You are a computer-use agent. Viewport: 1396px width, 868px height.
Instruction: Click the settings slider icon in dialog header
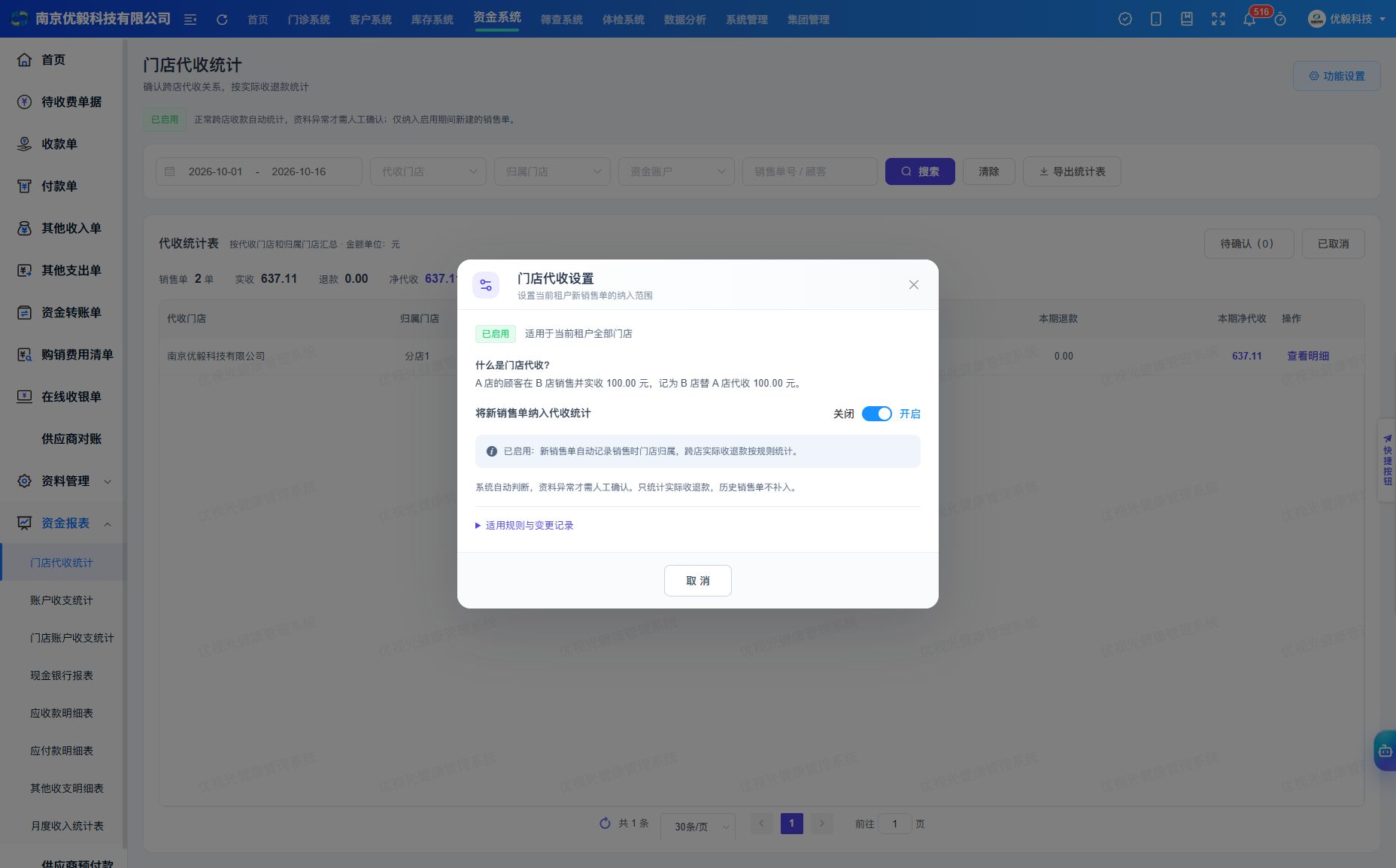tap(486, 285)
